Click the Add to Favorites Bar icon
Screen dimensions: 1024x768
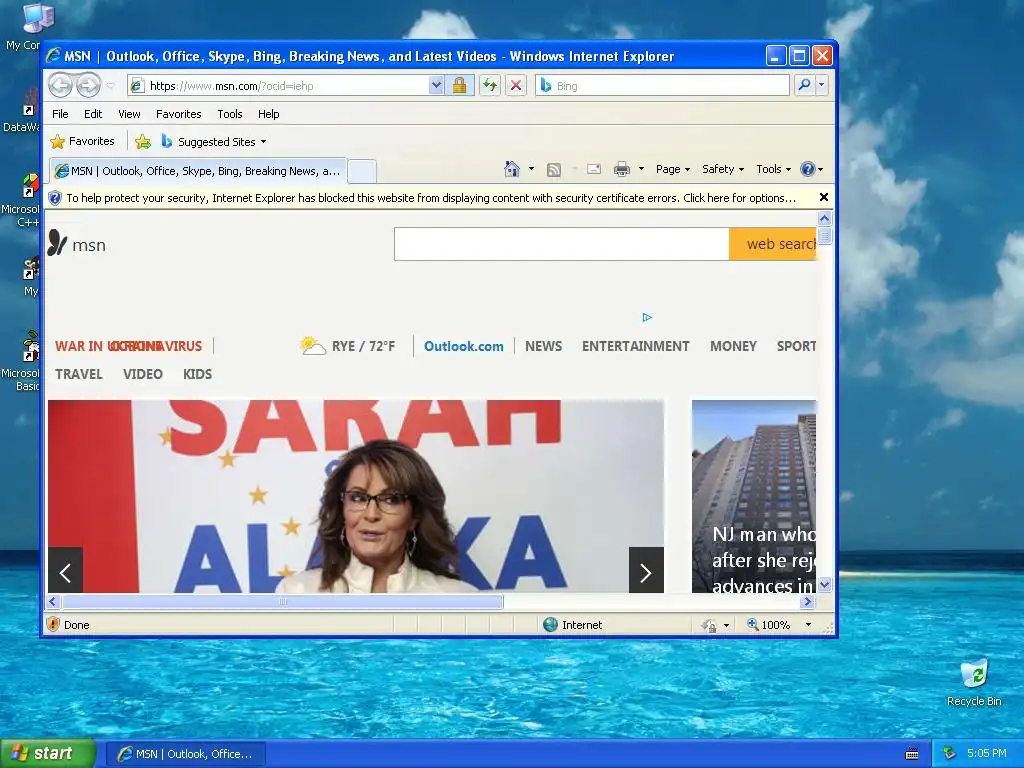click(142, 141)
